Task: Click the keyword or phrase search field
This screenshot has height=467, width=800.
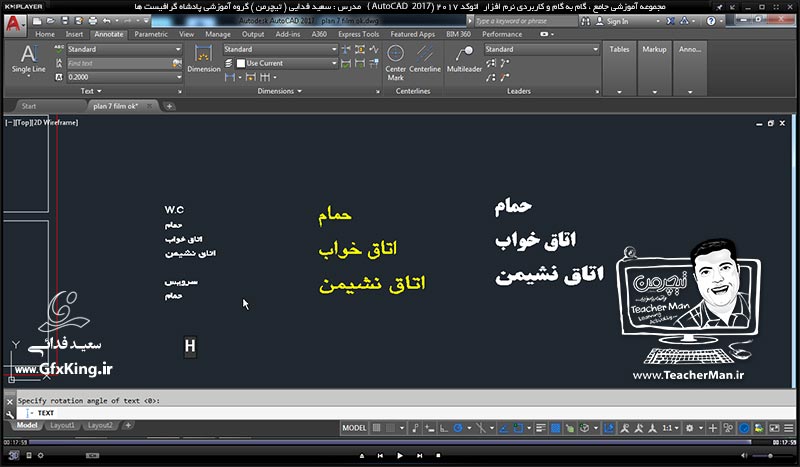Action: [526, 21]
